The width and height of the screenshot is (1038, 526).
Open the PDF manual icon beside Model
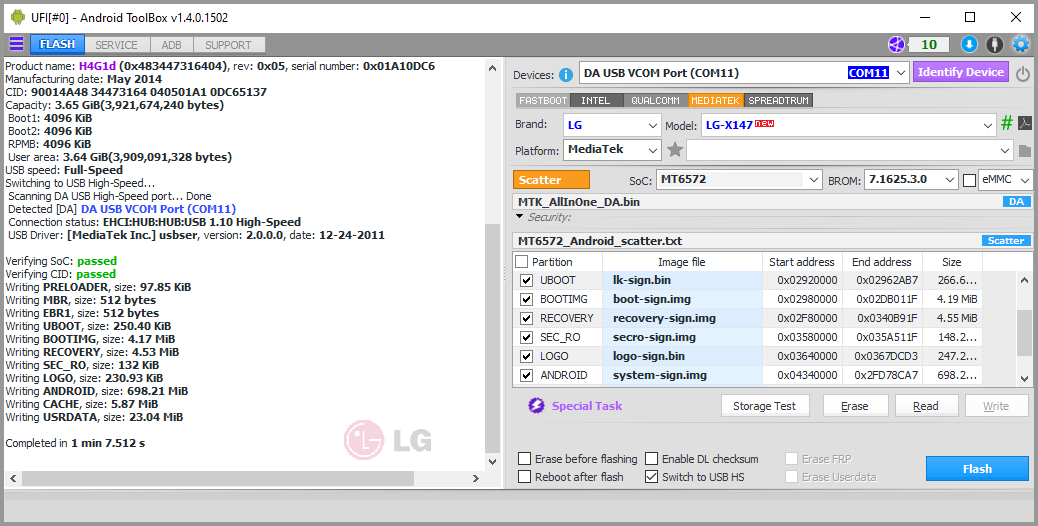point(1025,123)
